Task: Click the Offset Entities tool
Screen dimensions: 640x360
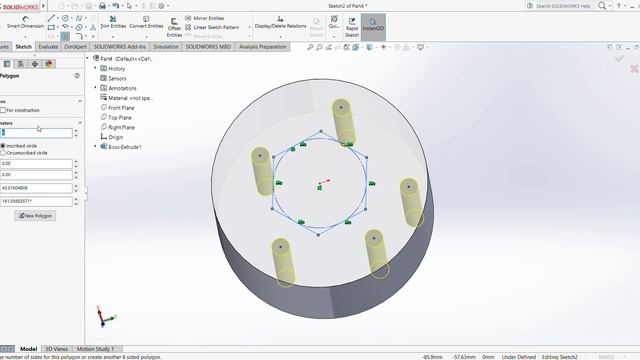Action: click(174, 27)
